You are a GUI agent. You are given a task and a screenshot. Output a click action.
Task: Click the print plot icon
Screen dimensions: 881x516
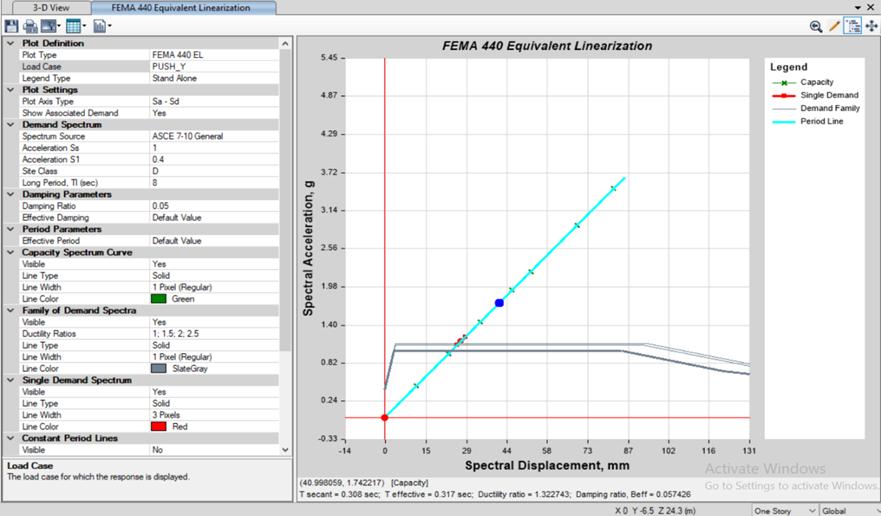click(30, 26)
